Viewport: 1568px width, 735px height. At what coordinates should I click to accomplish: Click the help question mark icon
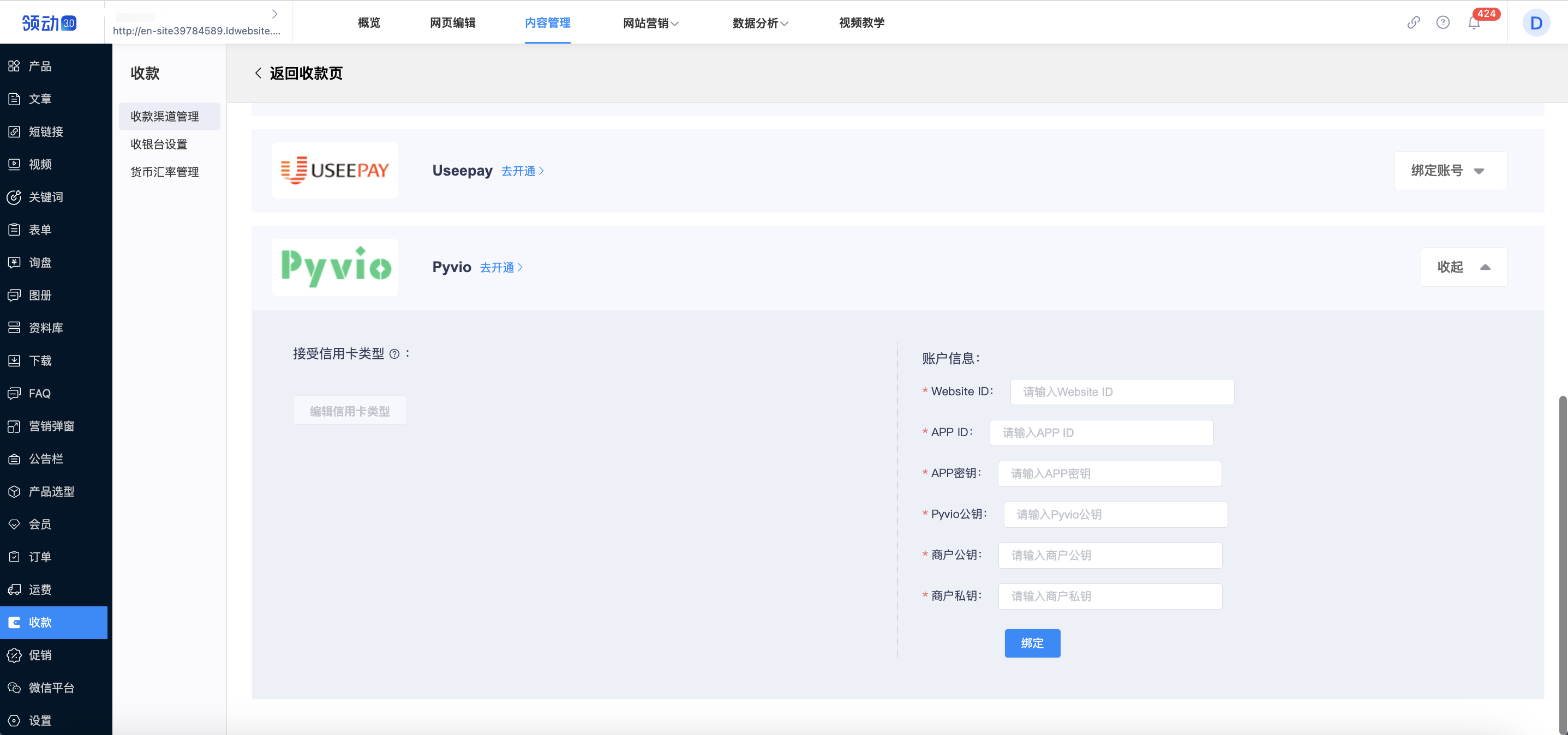(1443, 22)
